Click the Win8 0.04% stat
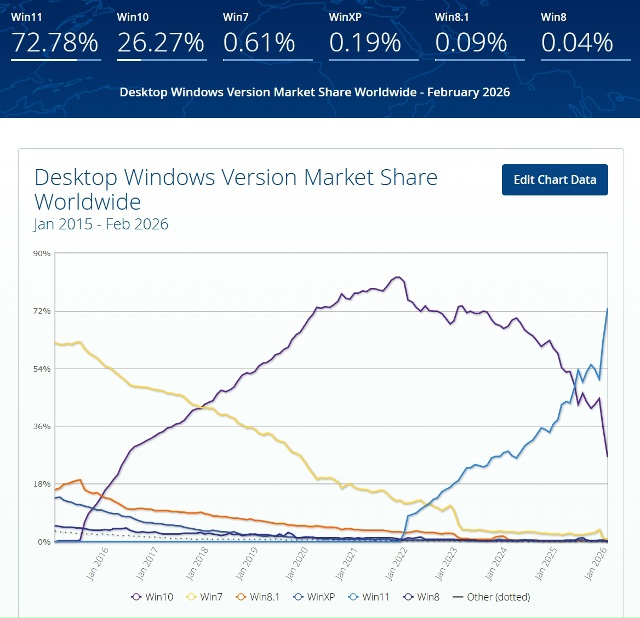This screenshot has width=640, height=618. [577, 35]
